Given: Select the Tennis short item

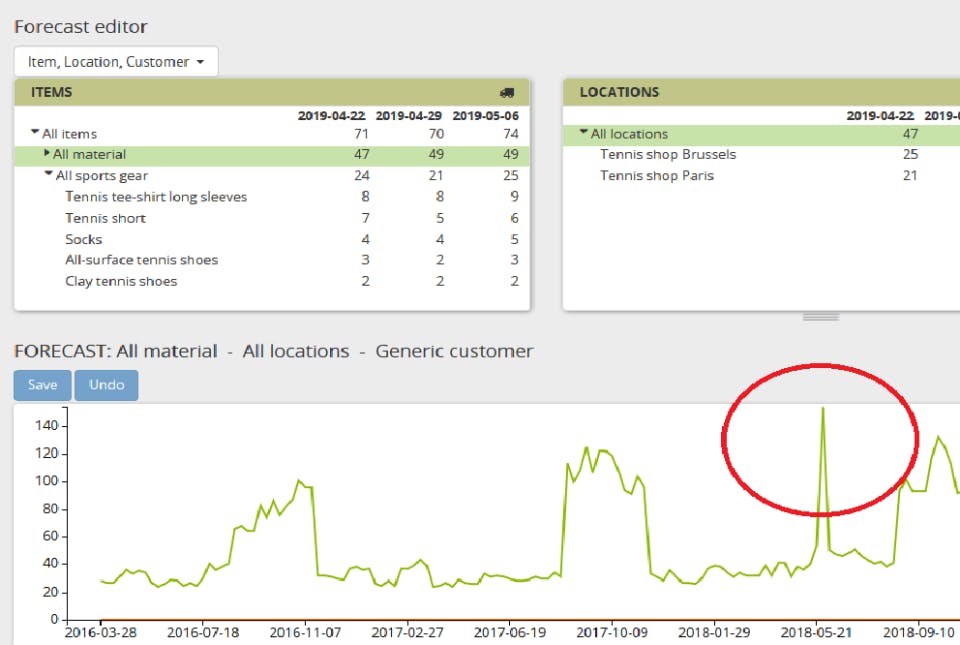Looking at the screenshot, I should coord(105,218).
